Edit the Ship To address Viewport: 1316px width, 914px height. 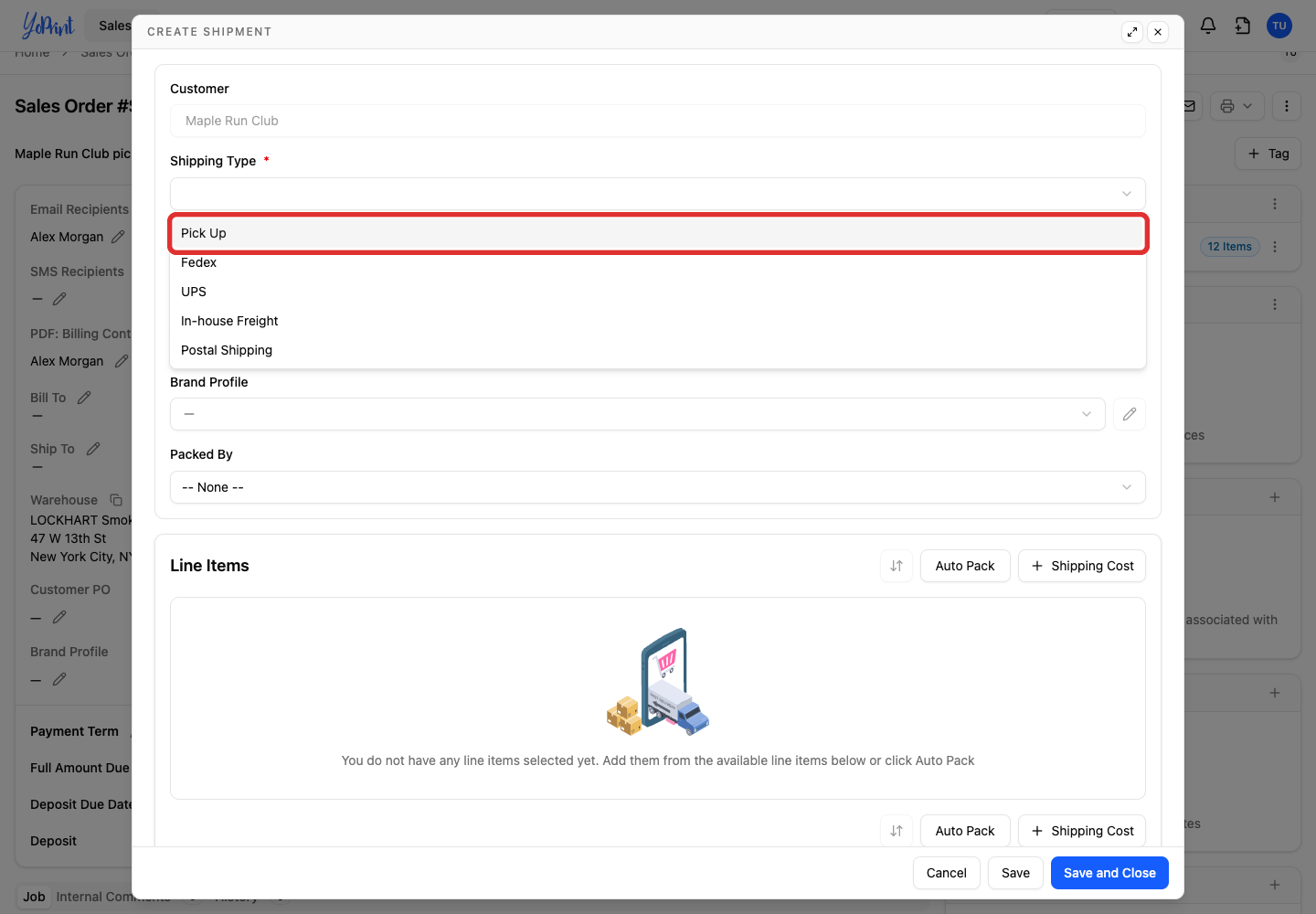coord(93,449)
